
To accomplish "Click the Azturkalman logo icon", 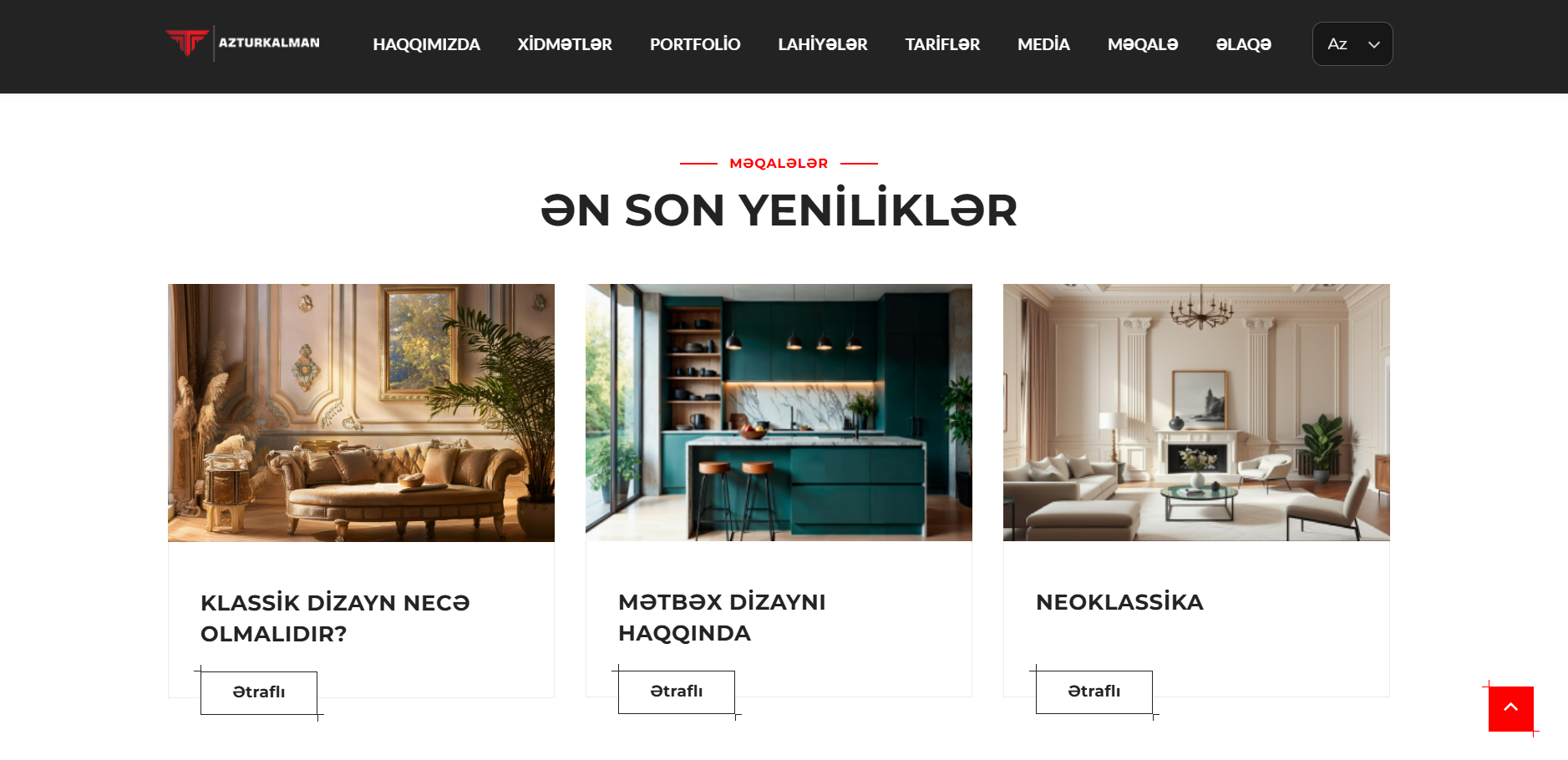I will coord(187,43).
